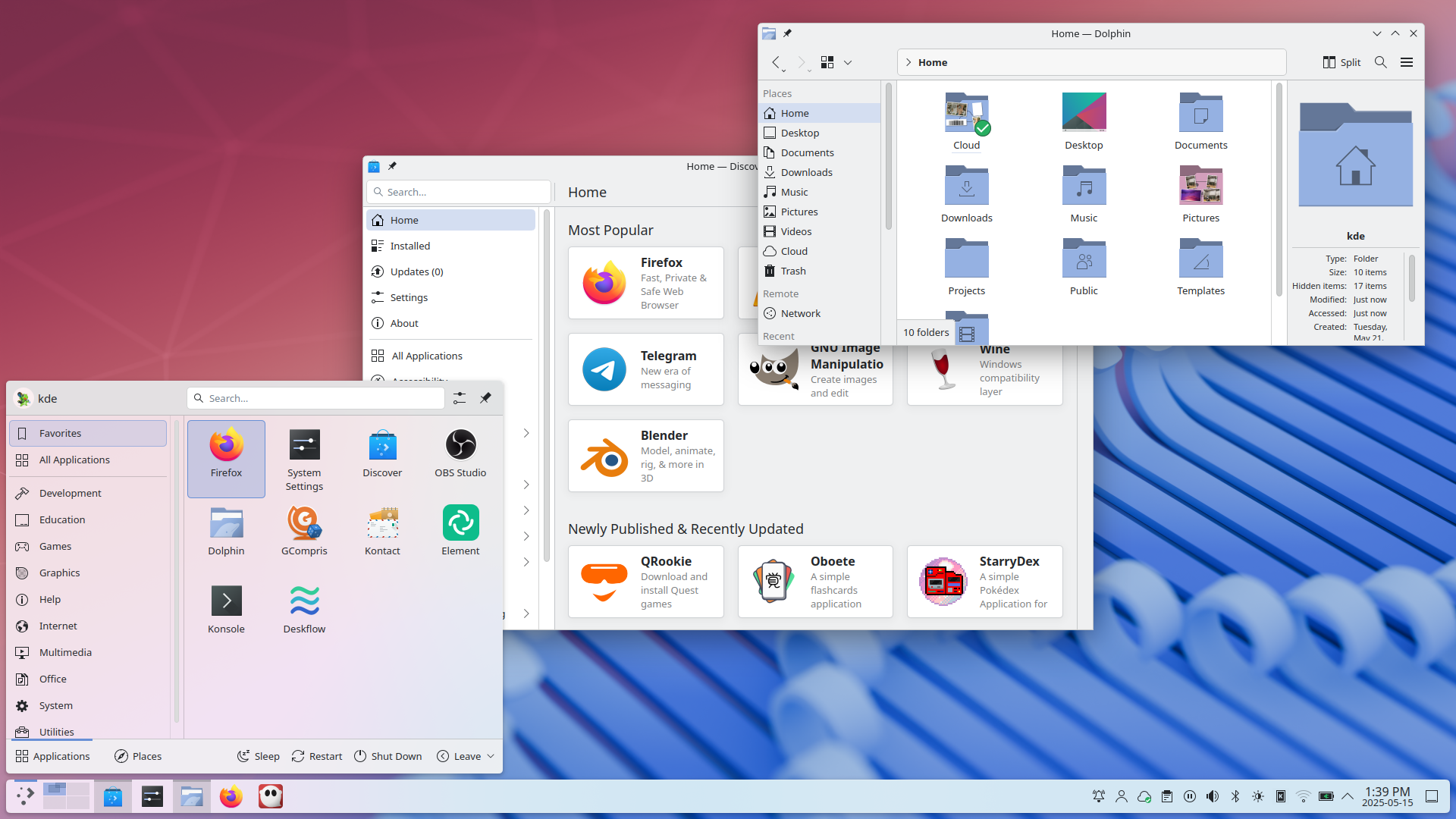1456x819 pixels.
Task: Click the Restart button
Action: pos(317,756)
